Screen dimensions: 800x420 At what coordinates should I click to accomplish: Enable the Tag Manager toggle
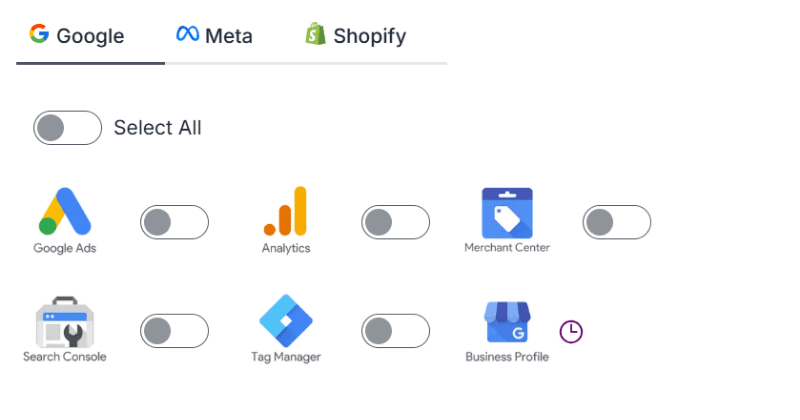tap(395, 331)
